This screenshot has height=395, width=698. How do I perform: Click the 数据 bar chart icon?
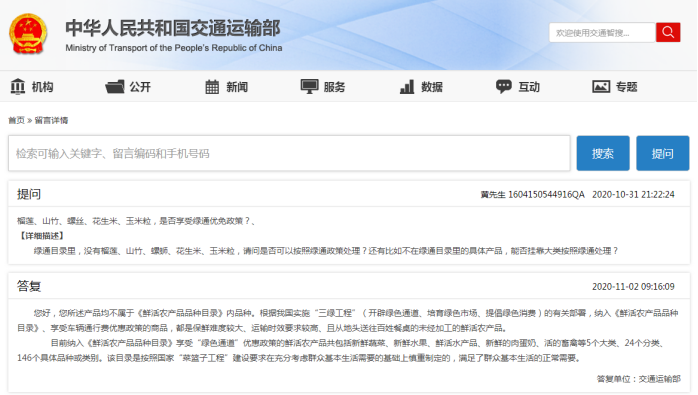[407, 86]
